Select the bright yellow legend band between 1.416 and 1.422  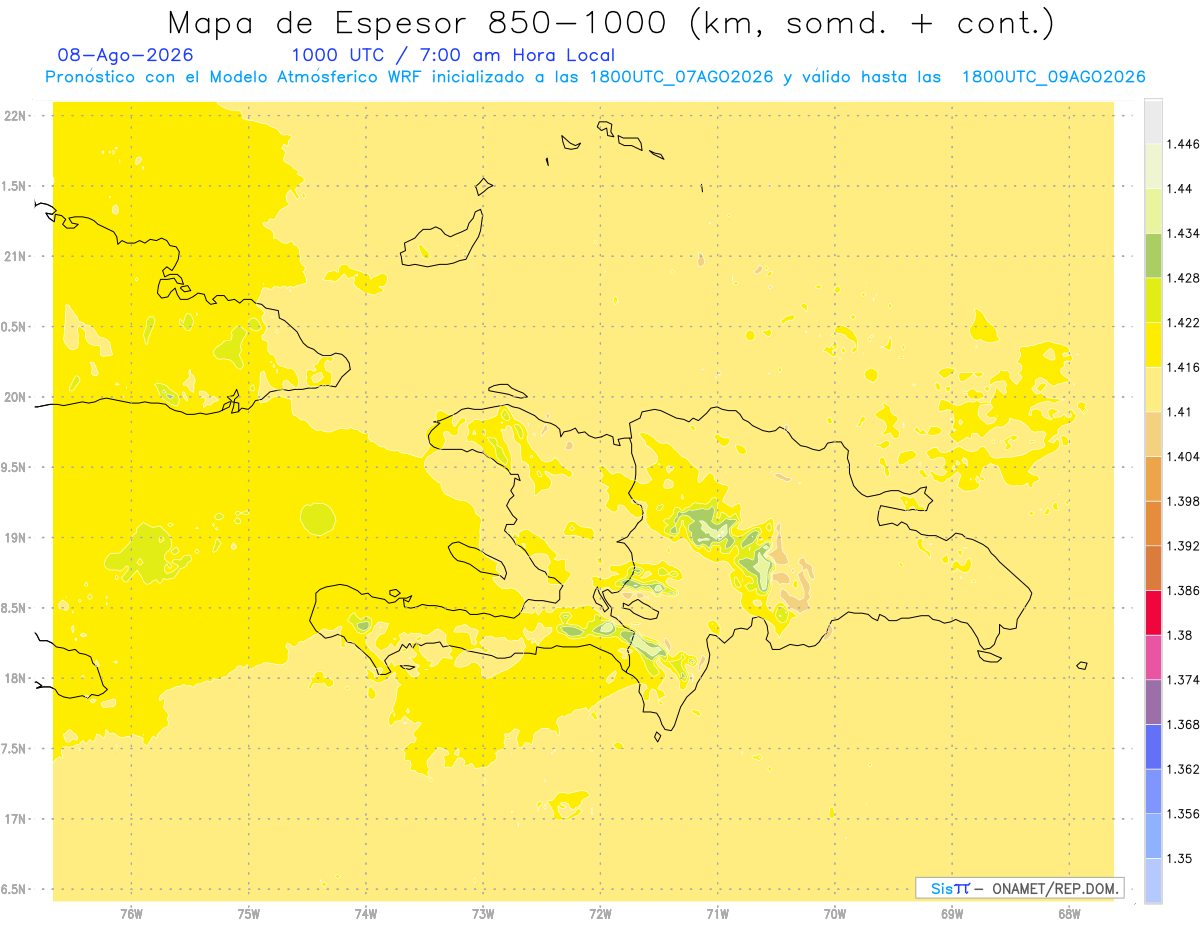coord(1153,344)
